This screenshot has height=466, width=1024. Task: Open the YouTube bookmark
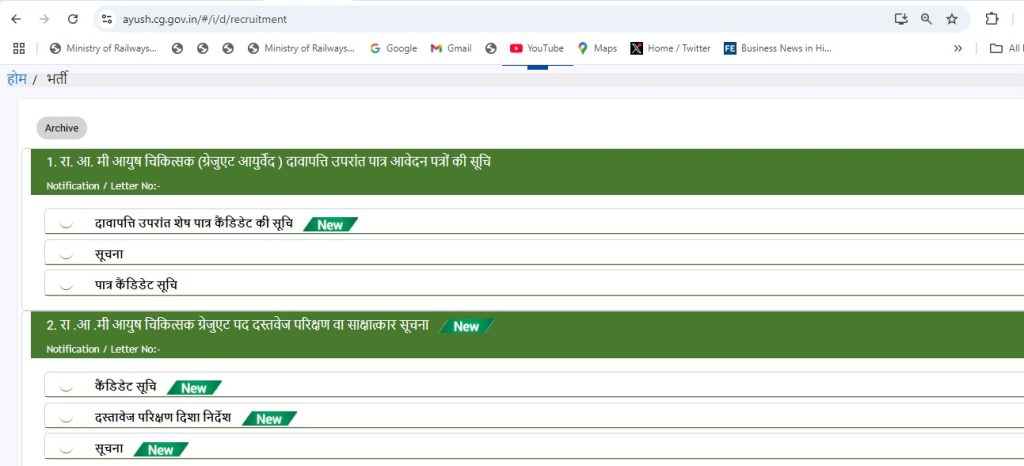pos(536,48)
